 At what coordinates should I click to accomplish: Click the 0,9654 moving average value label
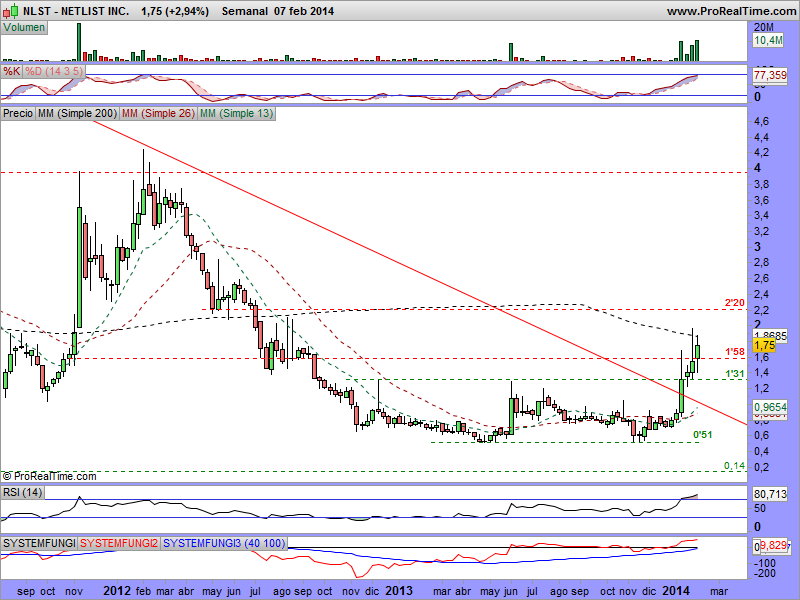[770, 407]
